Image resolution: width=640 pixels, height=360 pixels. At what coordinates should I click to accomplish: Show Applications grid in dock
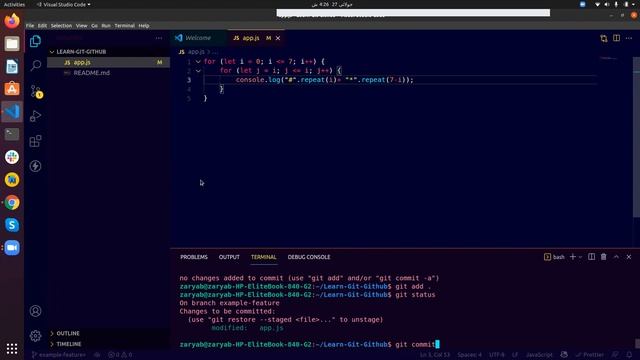point(12,349)
